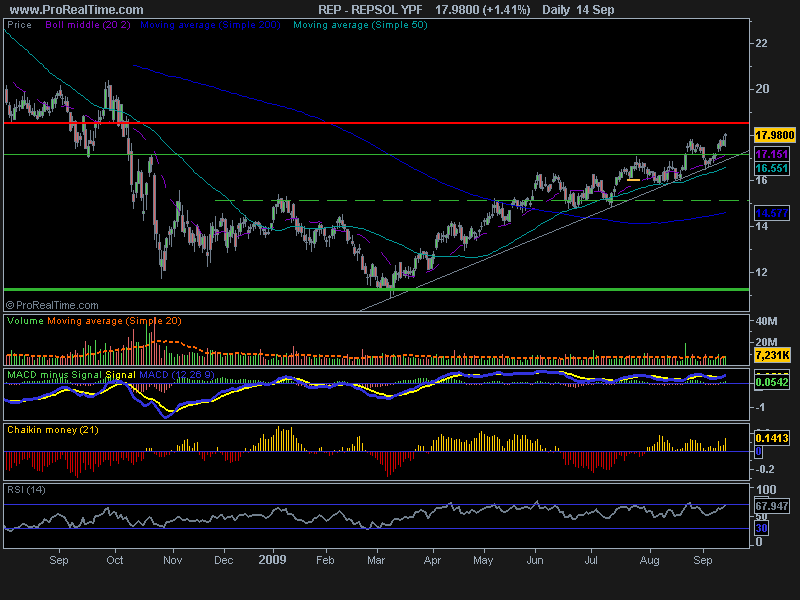Click the Nov month axis label
Image resolution: width=800 pixels, height=600 pixels.
172,560
